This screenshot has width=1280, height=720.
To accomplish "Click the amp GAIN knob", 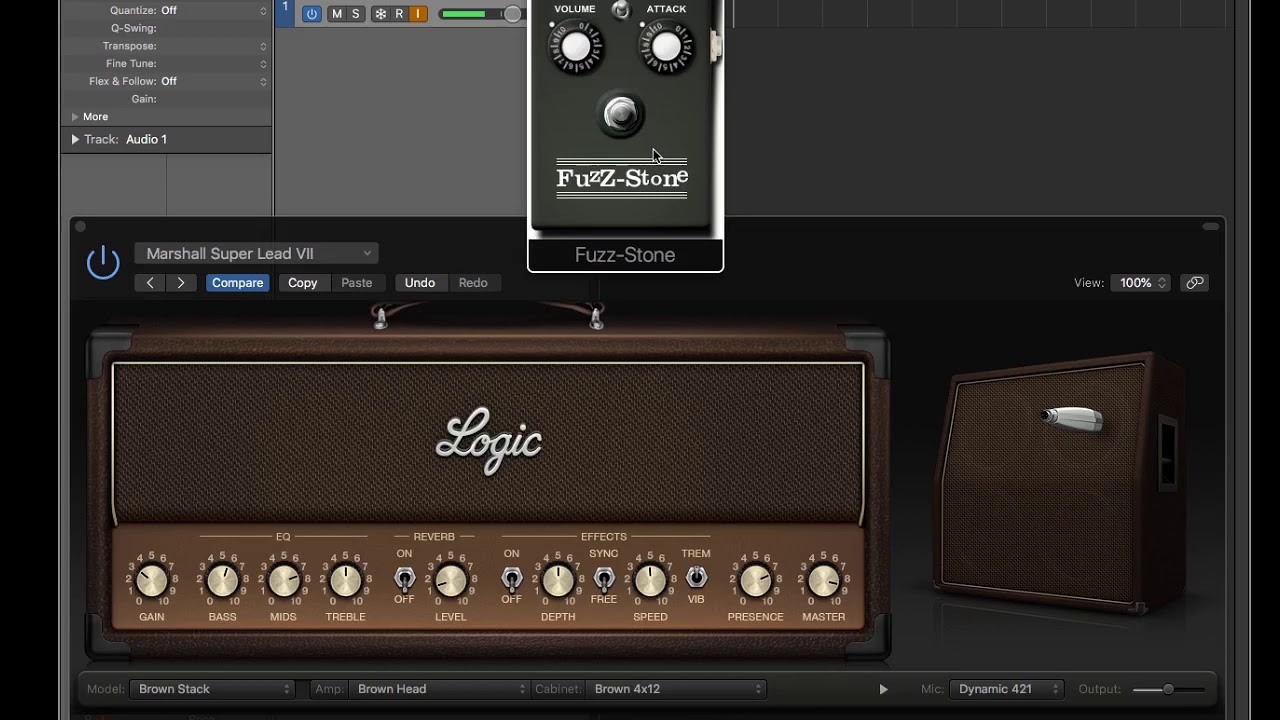I will tap(152, 580).
